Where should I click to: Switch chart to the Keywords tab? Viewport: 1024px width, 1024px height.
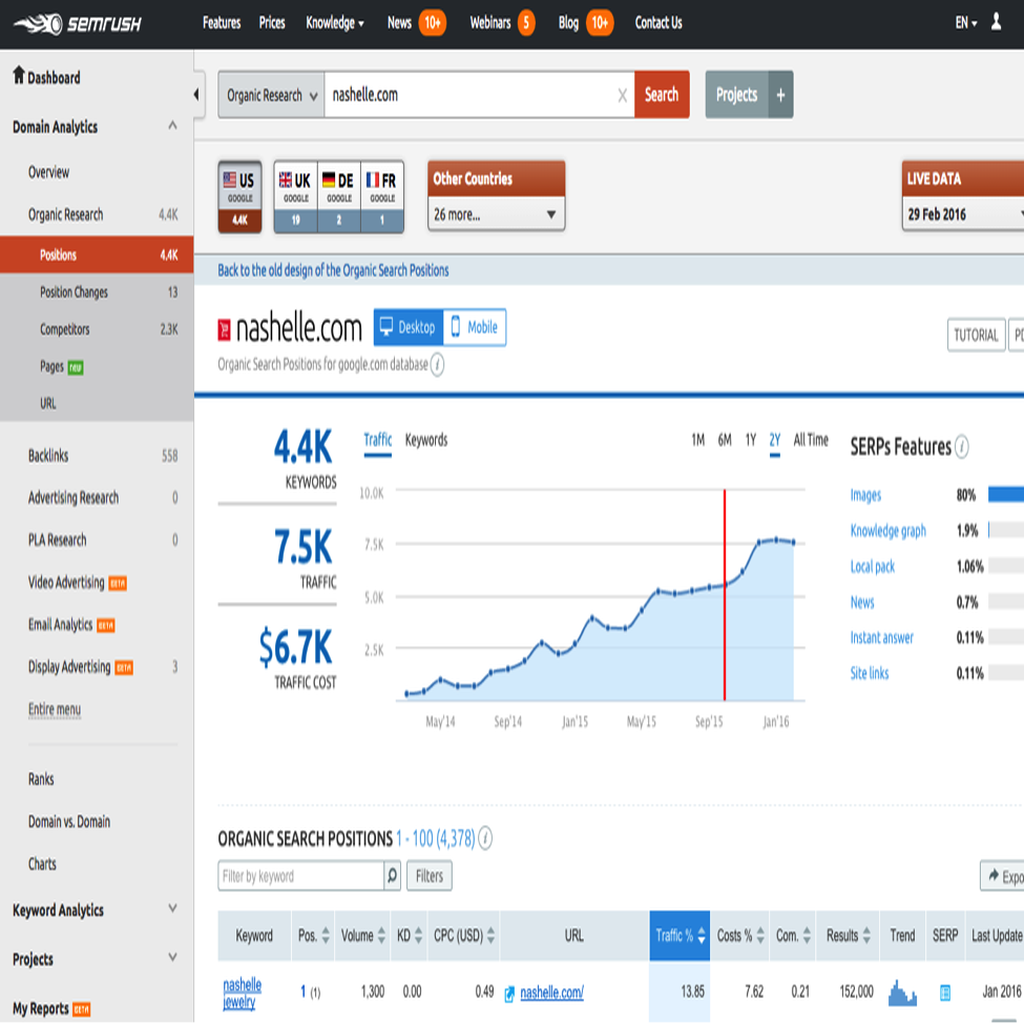click(426, 440)
